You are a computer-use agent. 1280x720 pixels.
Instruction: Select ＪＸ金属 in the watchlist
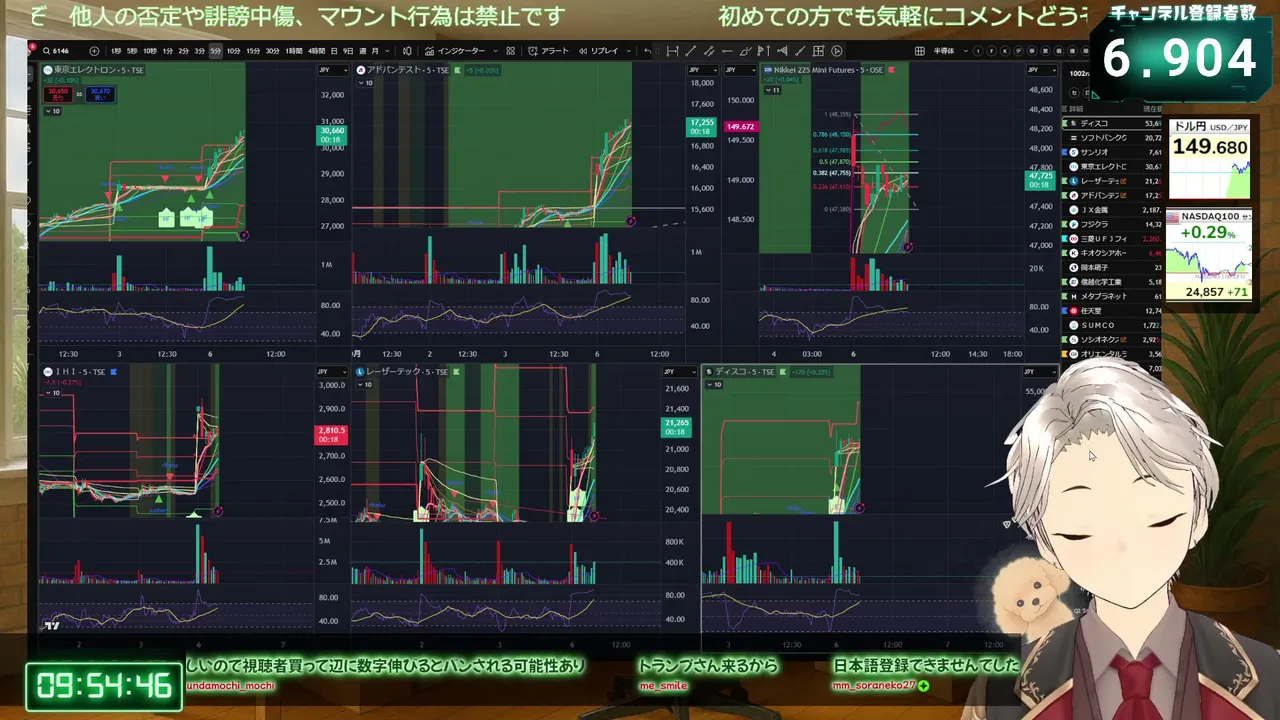click(x=1112, y=210)
